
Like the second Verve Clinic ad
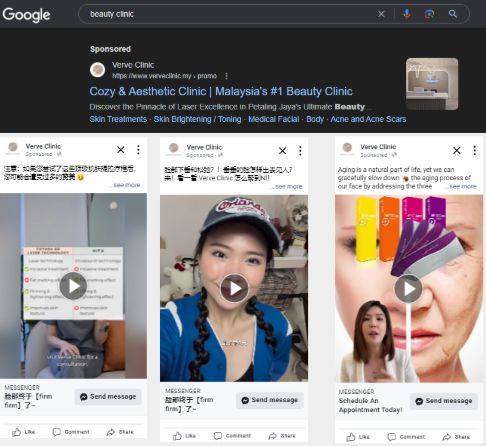point(184,436)
